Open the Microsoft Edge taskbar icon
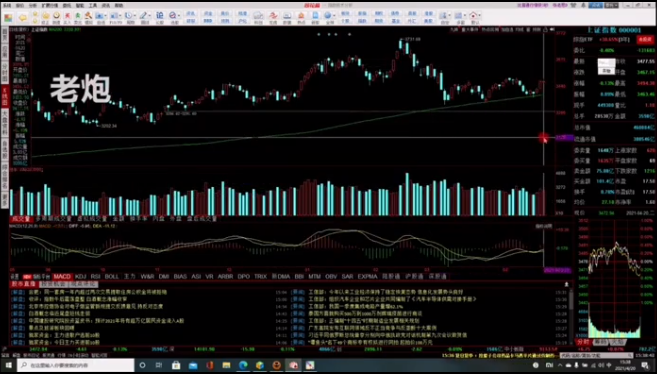The height and width of the screenshot is (374, 657). [x=243, y=365]
